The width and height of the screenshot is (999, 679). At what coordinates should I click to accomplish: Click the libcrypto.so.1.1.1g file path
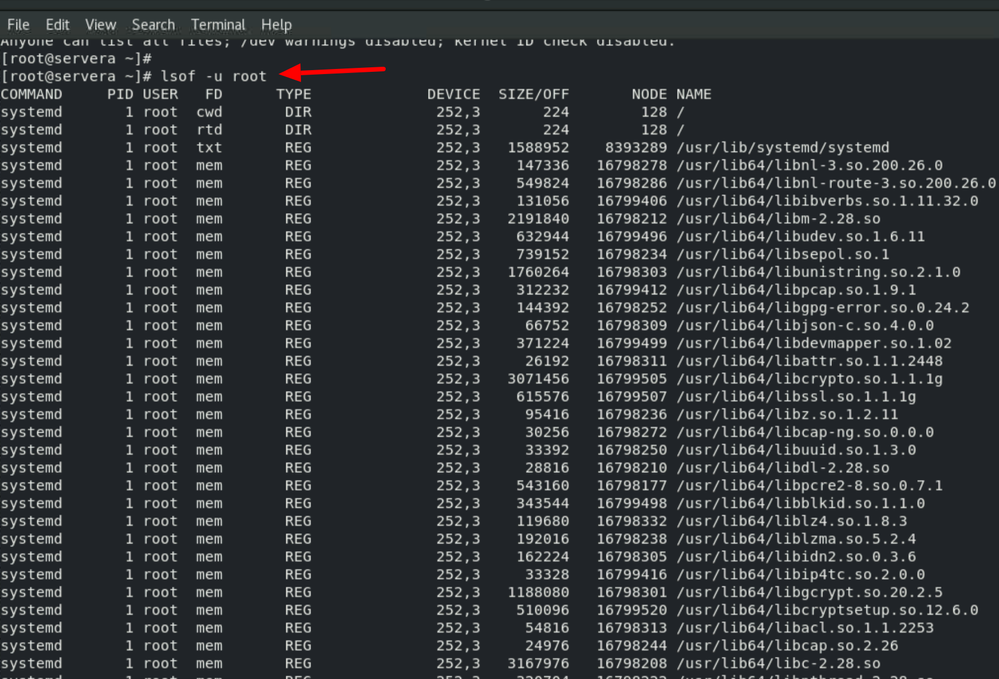[809, 379]
